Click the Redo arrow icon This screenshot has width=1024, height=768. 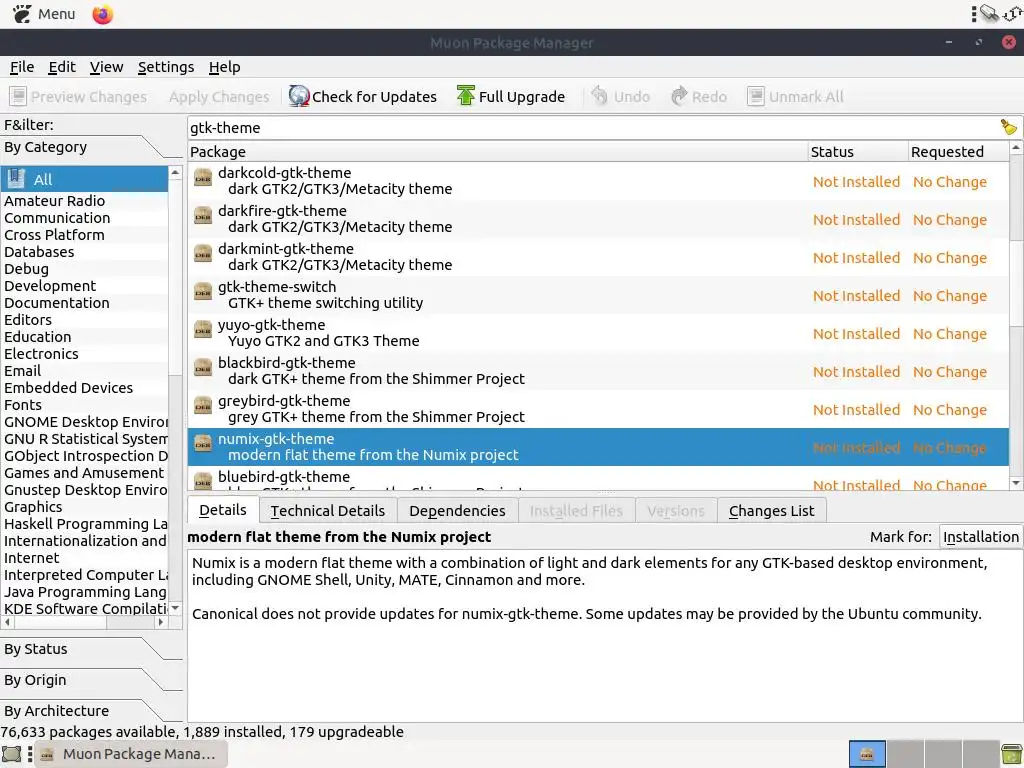(679, 96)
